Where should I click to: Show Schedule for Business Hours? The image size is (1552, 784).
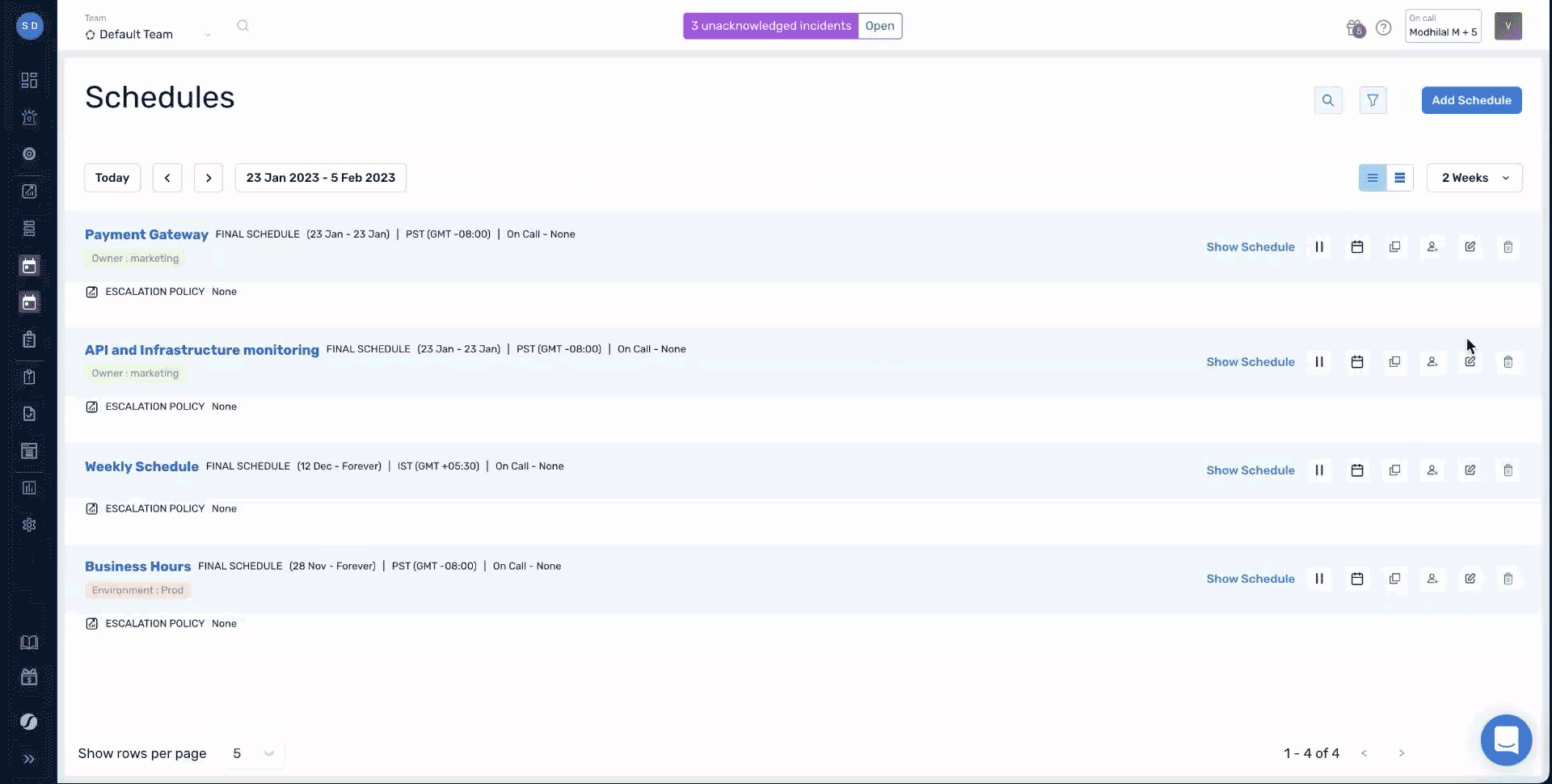1250,579
